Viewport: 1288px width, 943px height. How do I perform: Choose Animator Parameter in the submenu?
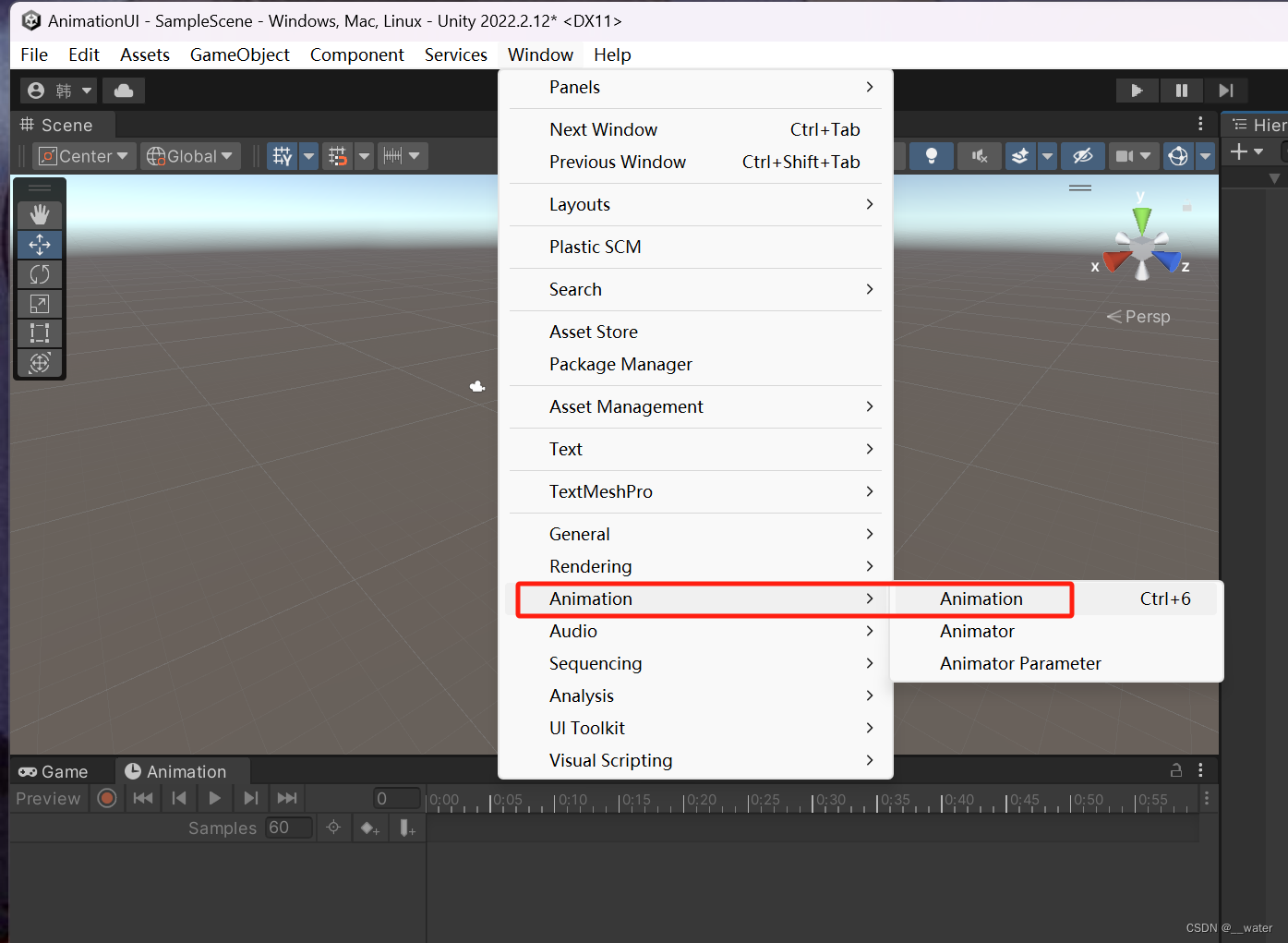click(x=1056, y=663)
